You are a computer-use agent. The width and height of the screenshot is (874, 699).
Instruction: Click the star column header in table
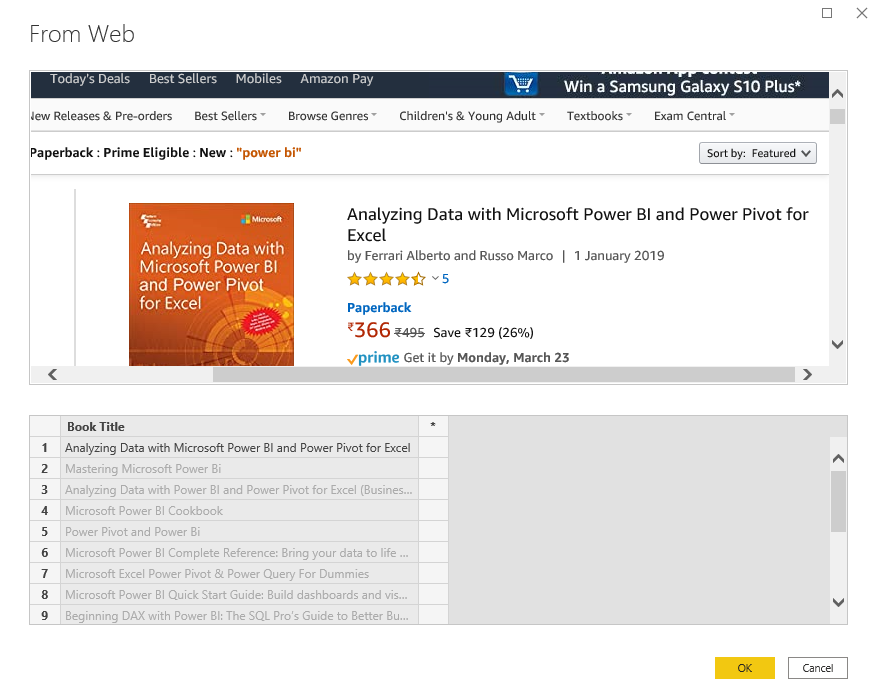pyautogui.click(x=433, y=426)
